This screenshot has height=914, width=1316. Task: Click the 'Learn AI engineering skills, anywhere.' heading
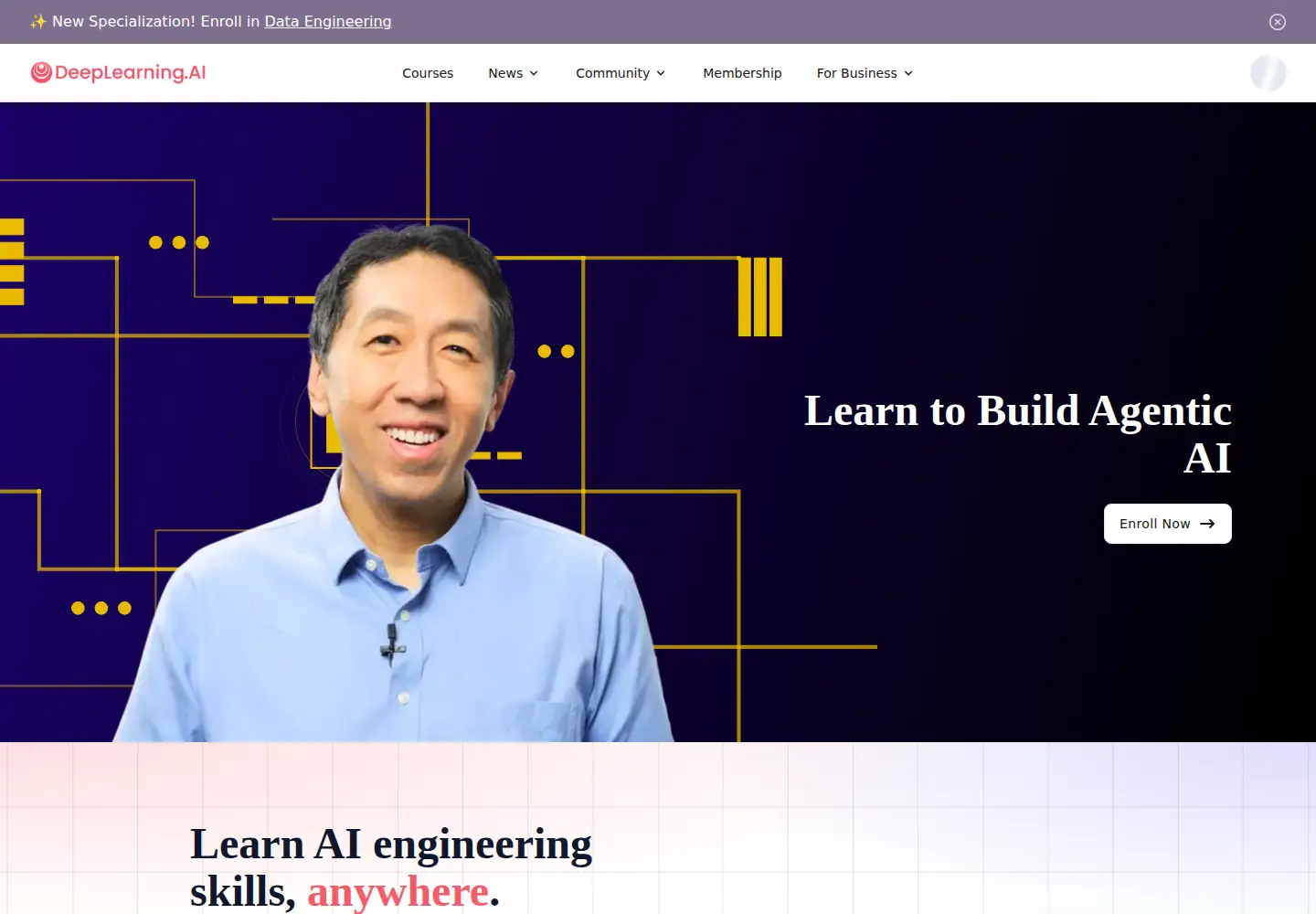click(x=391, y=867)
